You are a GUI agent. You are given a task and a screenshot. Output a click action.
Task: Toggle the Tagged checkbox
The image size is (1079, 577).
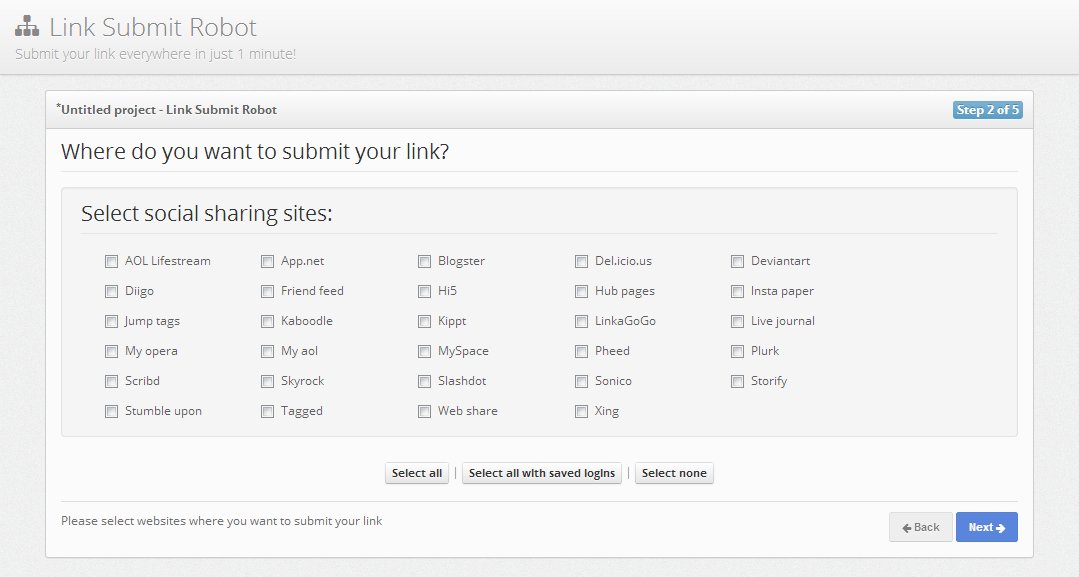(x=268, y=412)
